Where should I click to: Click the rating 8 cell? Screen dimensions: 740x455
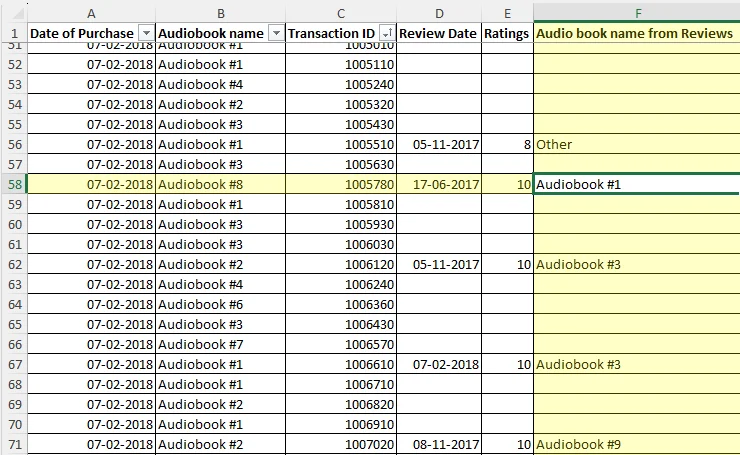coord(507,144)
